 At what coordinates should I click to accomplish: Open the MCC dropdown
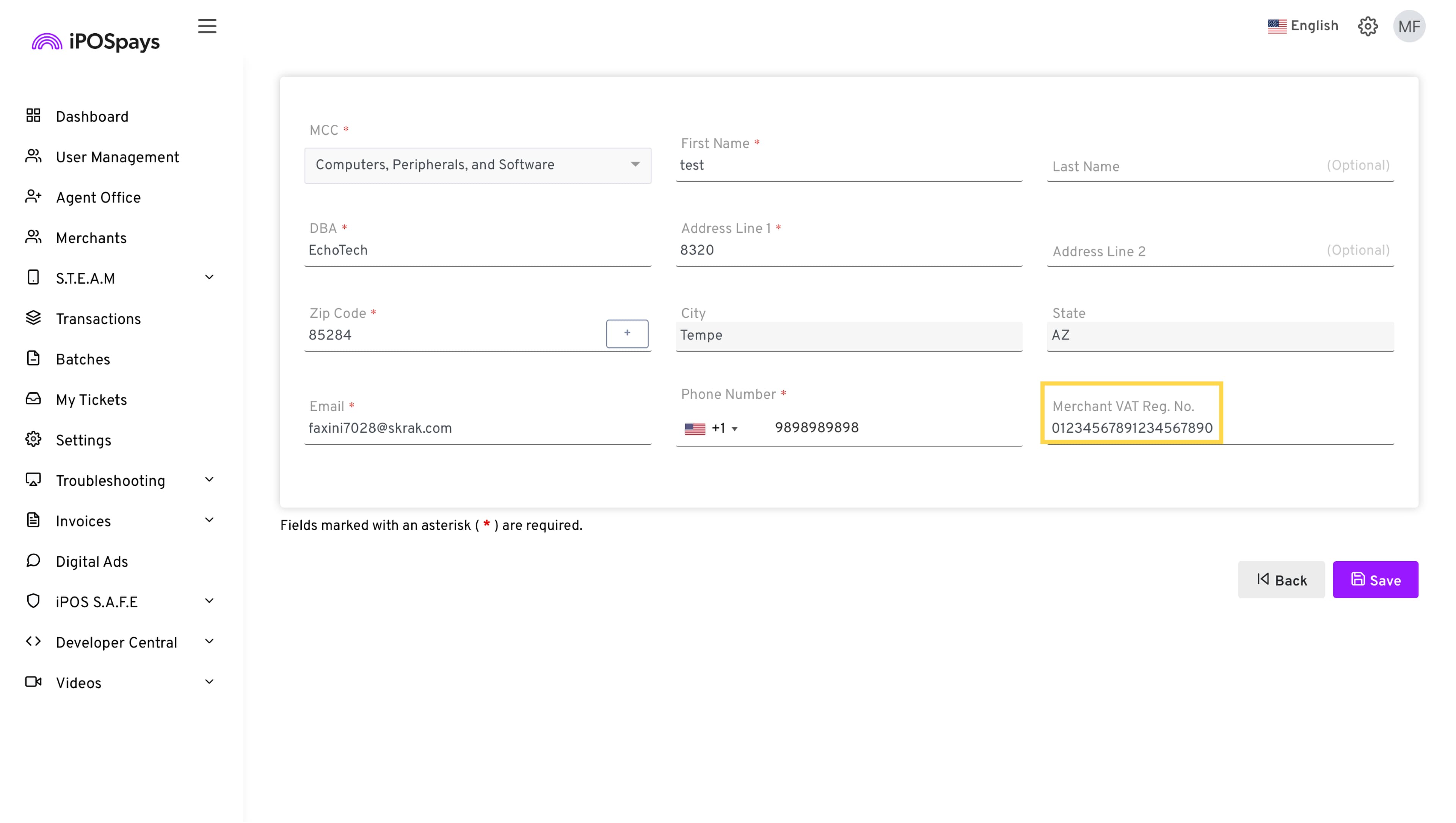[x=478, y=165]
